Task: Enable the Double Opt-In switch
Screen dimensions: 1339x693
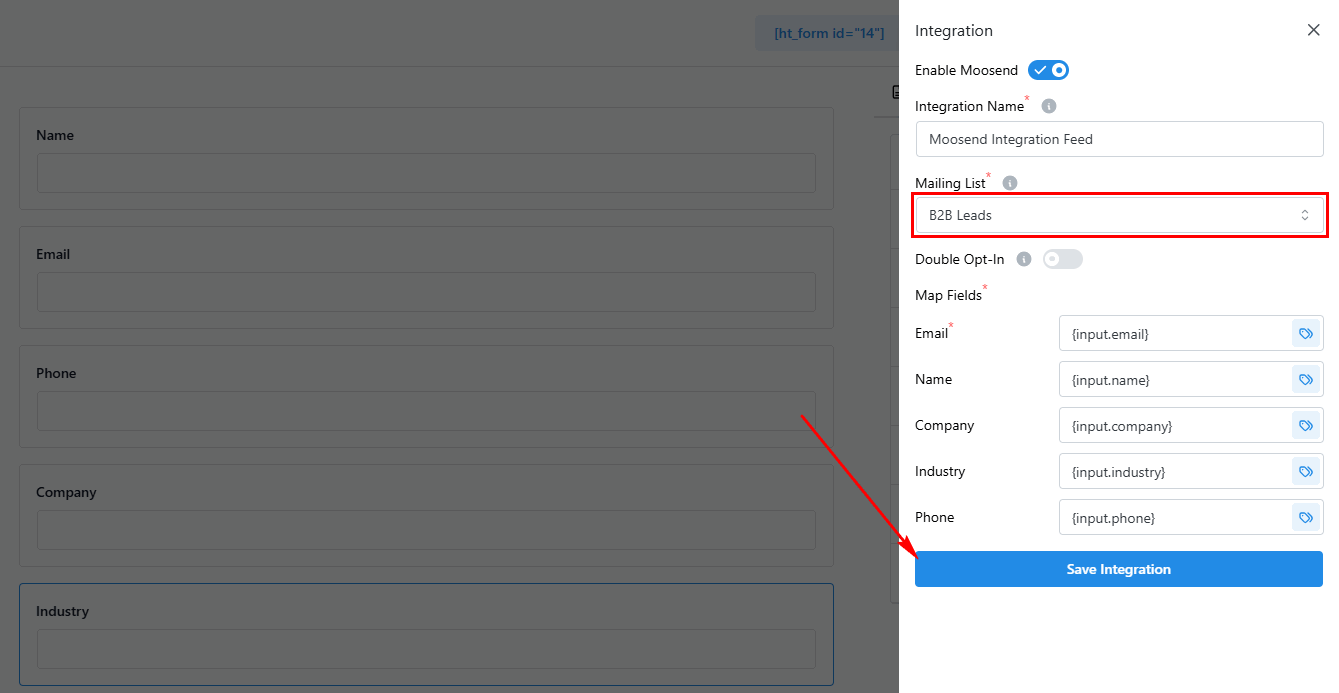Action: (x=1062, y=259)
